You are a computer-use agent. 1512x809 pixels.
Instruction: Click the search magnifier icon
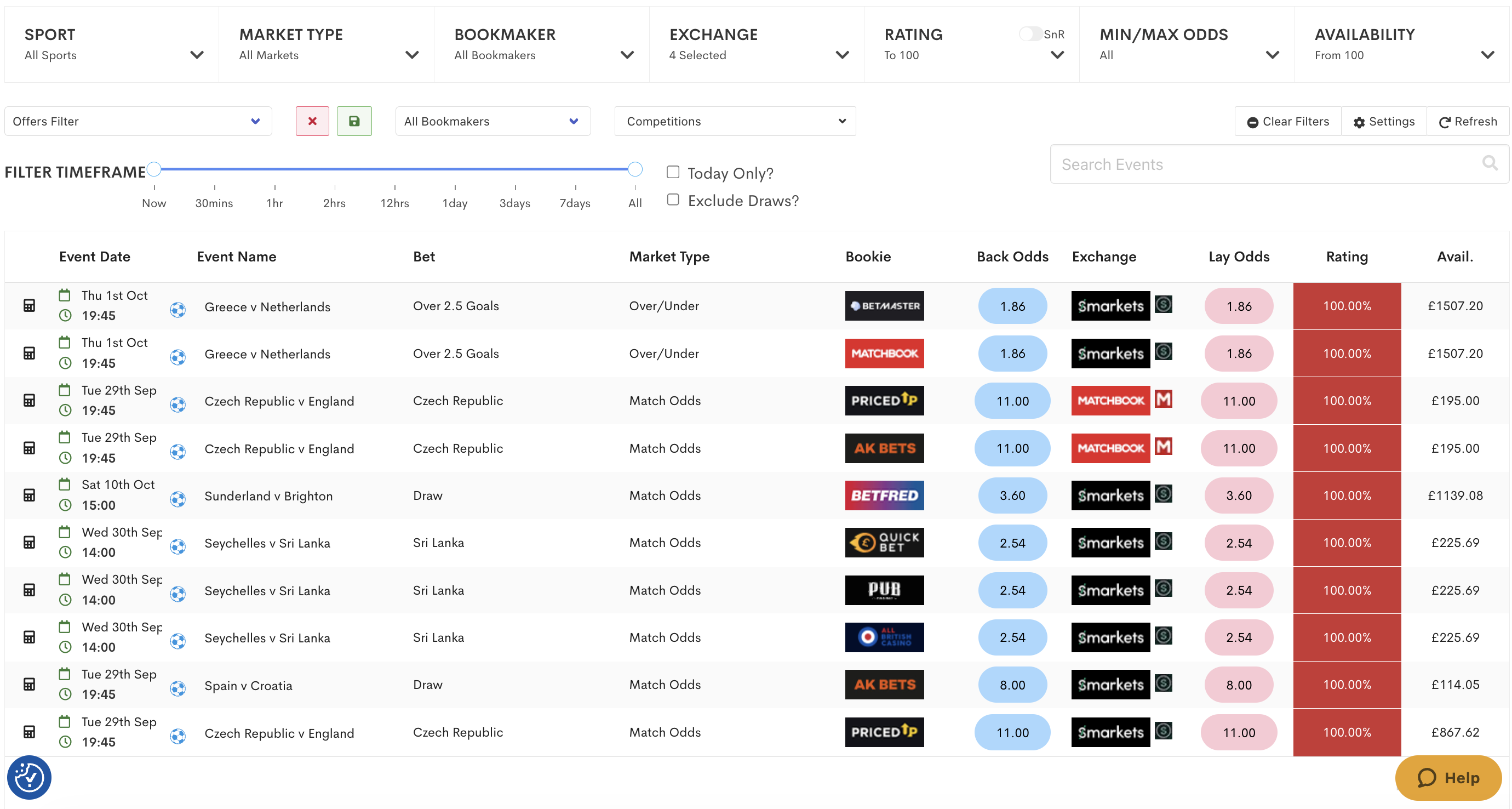pos(1489,163)
